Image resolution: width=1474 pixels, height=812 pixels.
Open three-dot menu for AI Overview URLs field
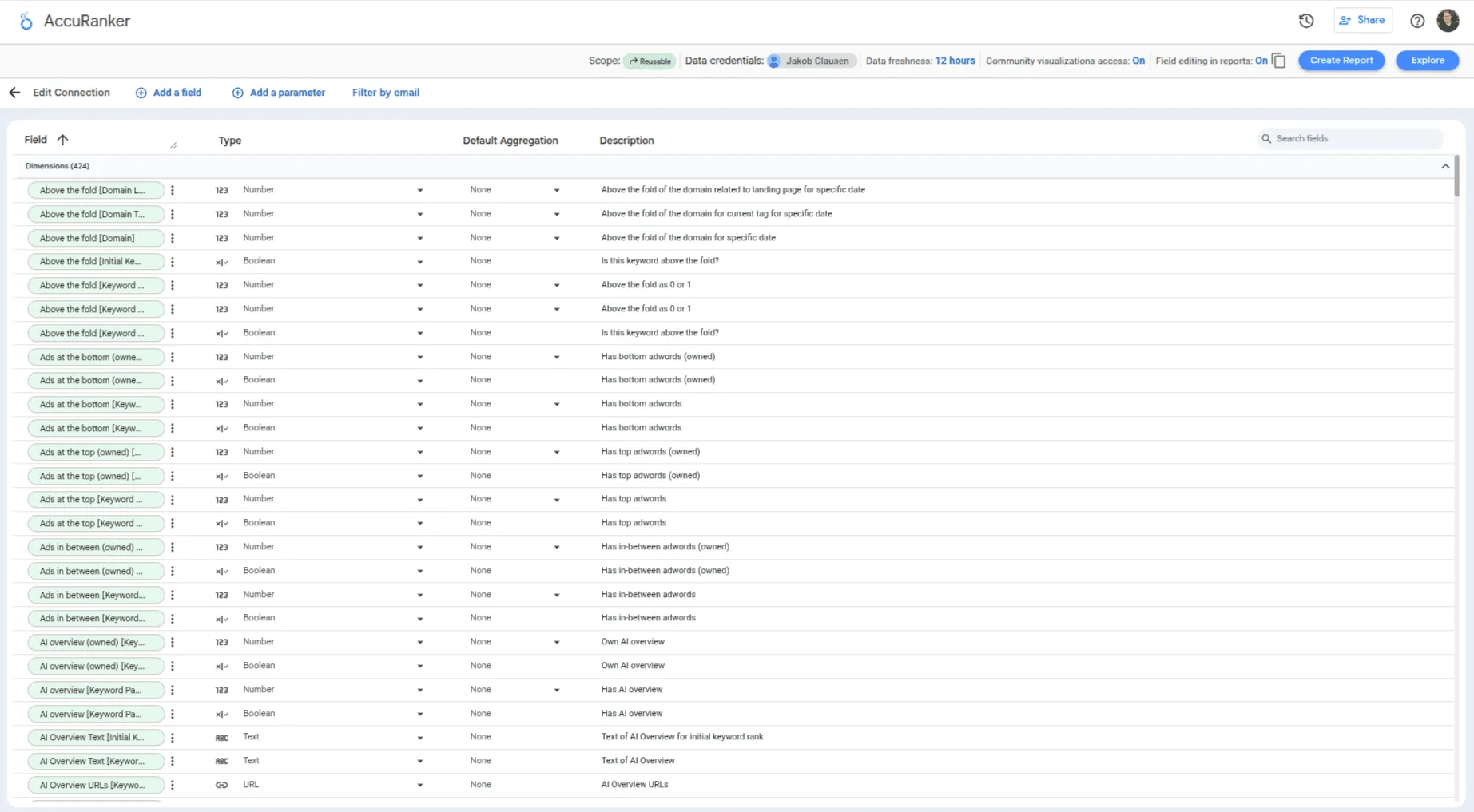click(x=173, y=785)
